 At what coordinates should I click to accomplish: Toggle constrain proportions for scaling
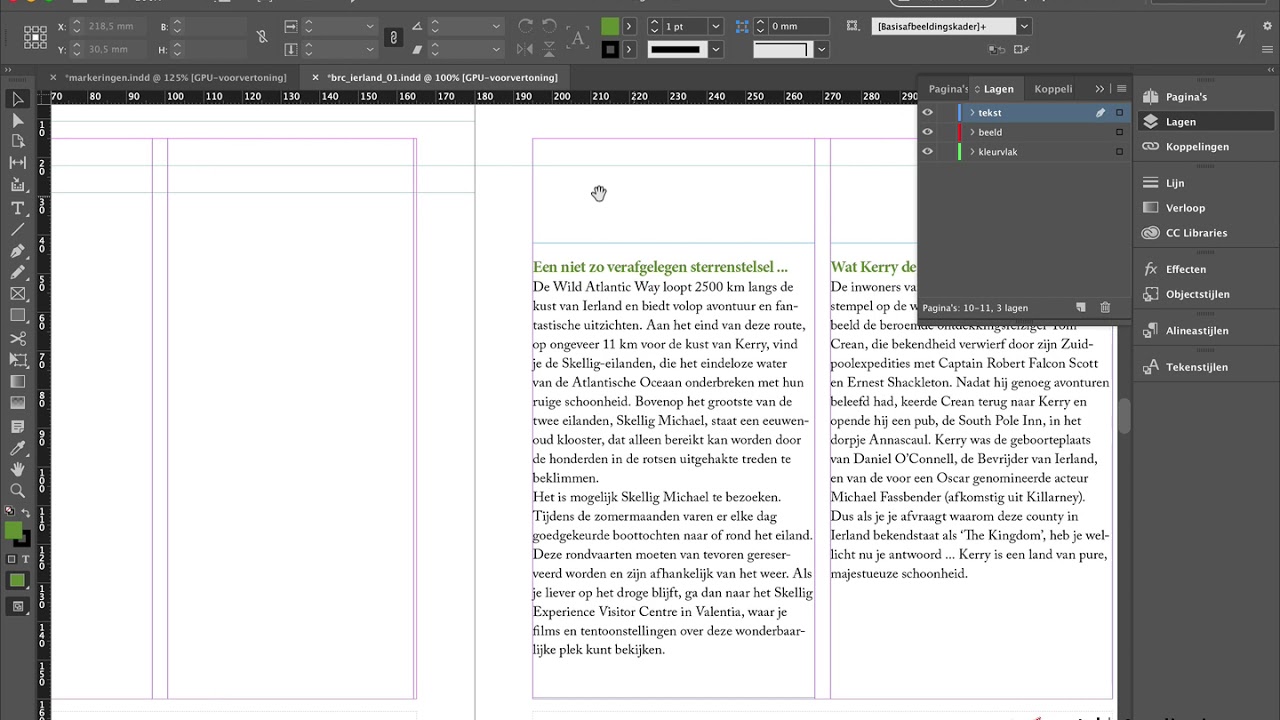pos(393,37)
